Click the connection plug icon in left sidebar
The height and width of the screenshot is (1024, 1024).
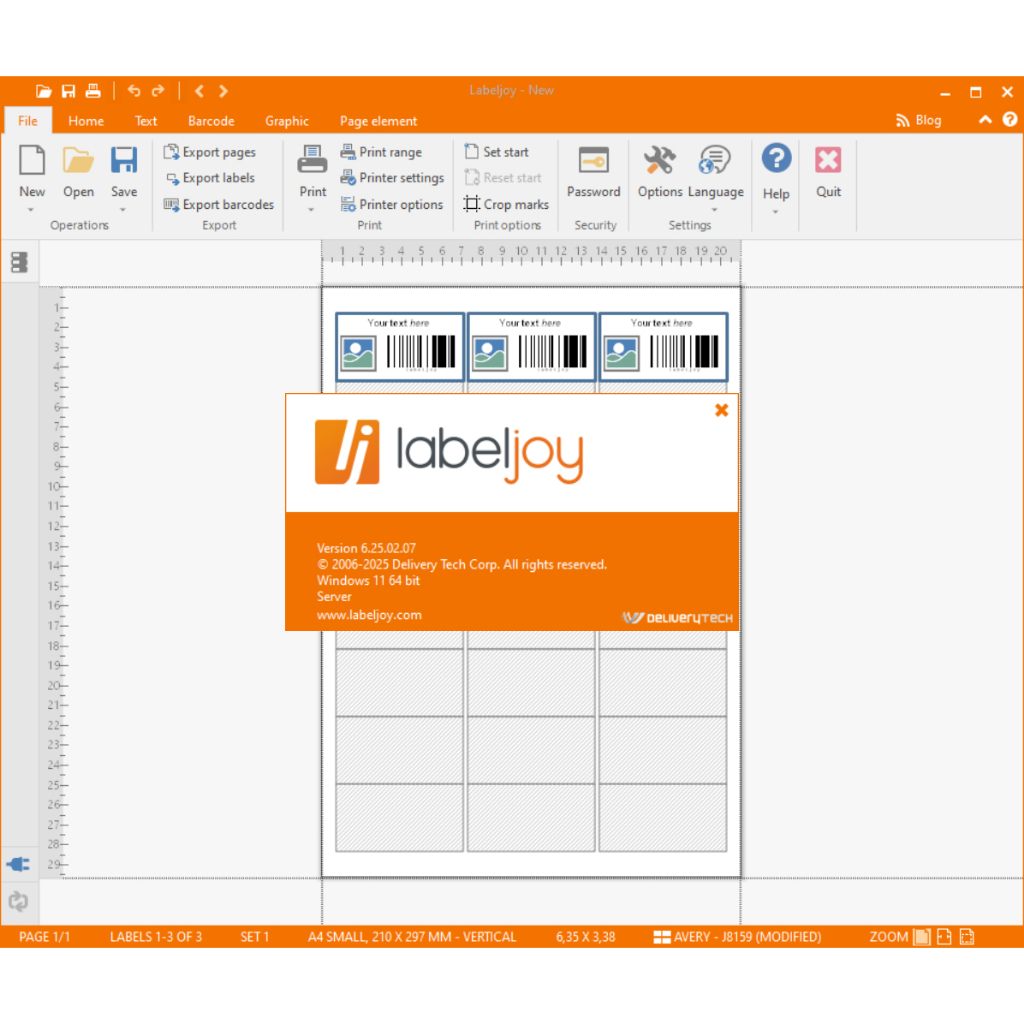click(18, 864)
